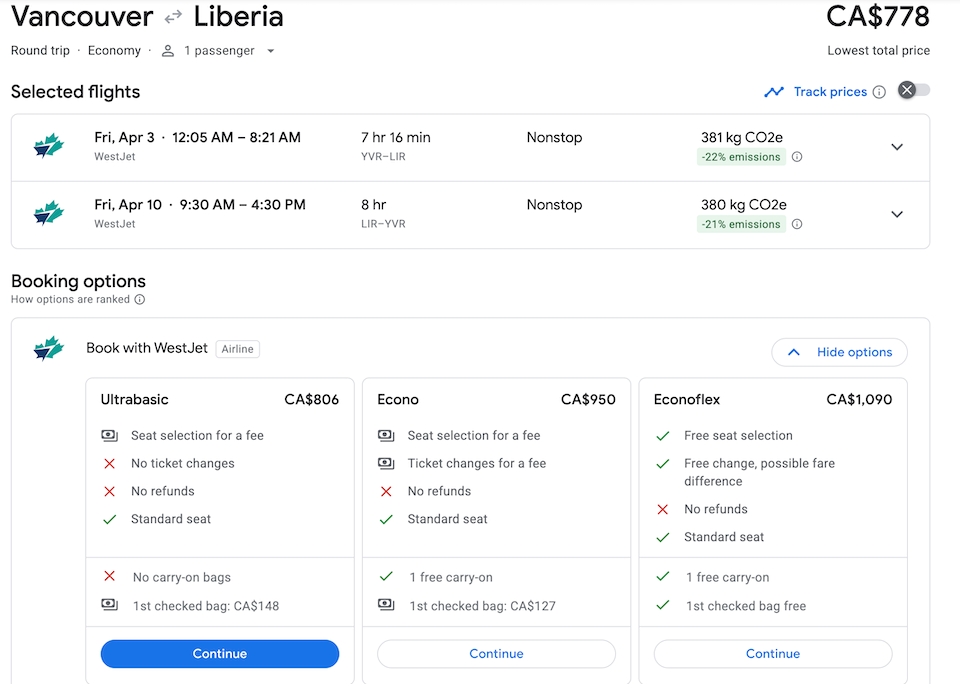The width and height of the screenshot is (960, 684).
Task: Click the Track prices link text
Action: [830, 92]
